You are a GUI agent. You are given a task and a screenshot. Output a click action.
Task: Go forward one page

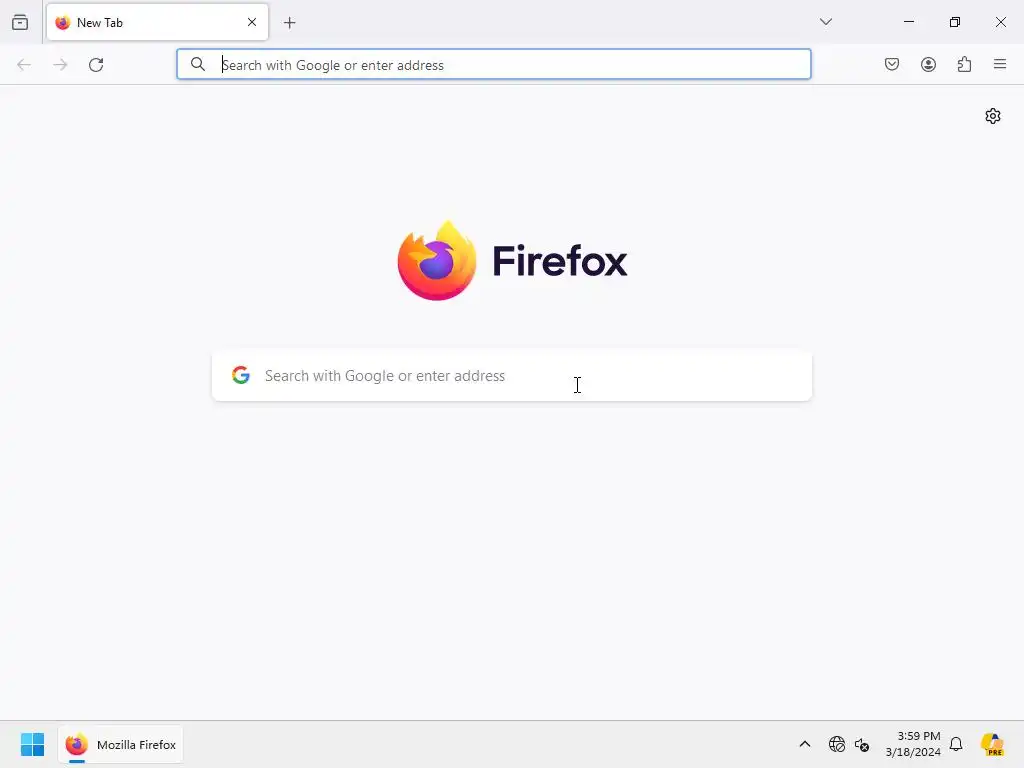[60, 65]
